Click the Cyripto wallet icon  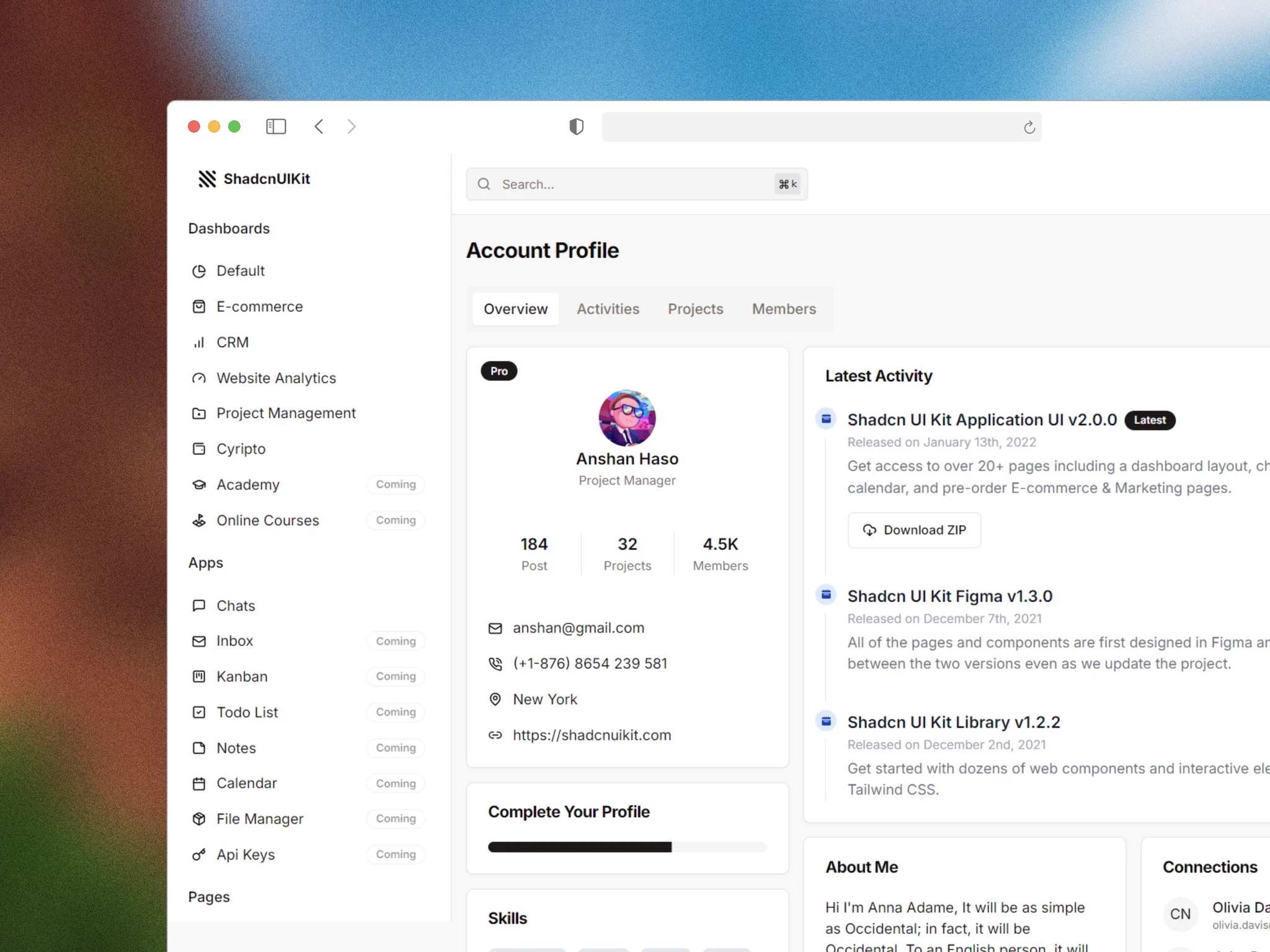click(199, 449)
